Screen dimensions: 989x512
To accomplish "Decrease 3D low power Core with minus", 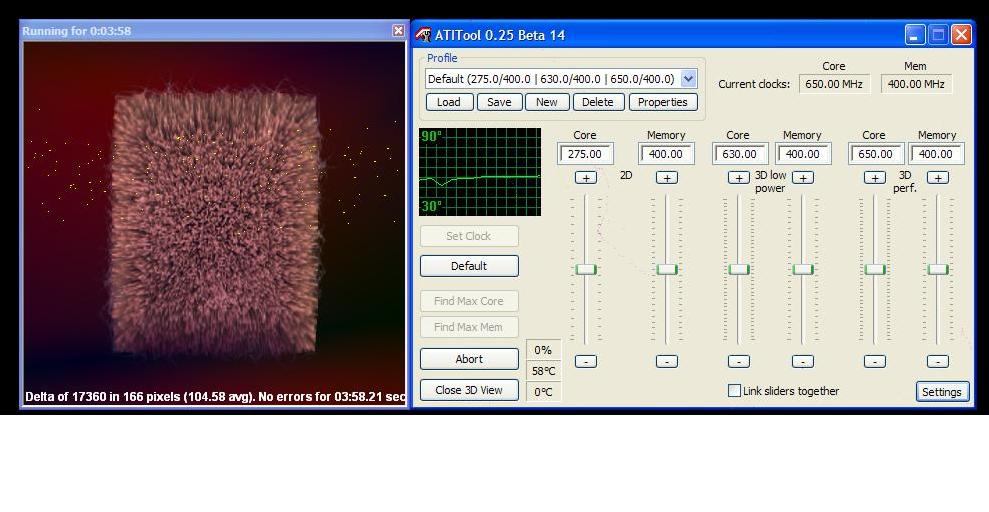I will point(739,361).
